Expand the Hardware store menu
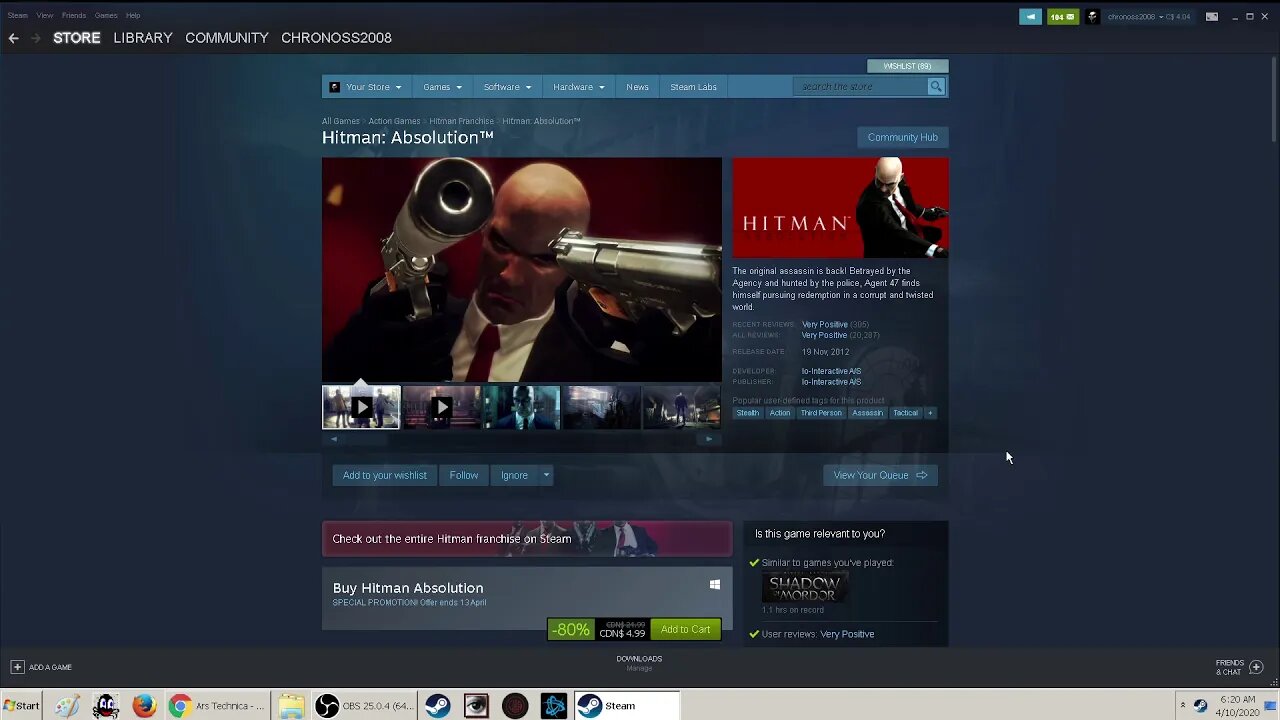This screenshot has height=720, width=1280. point(579,87)
